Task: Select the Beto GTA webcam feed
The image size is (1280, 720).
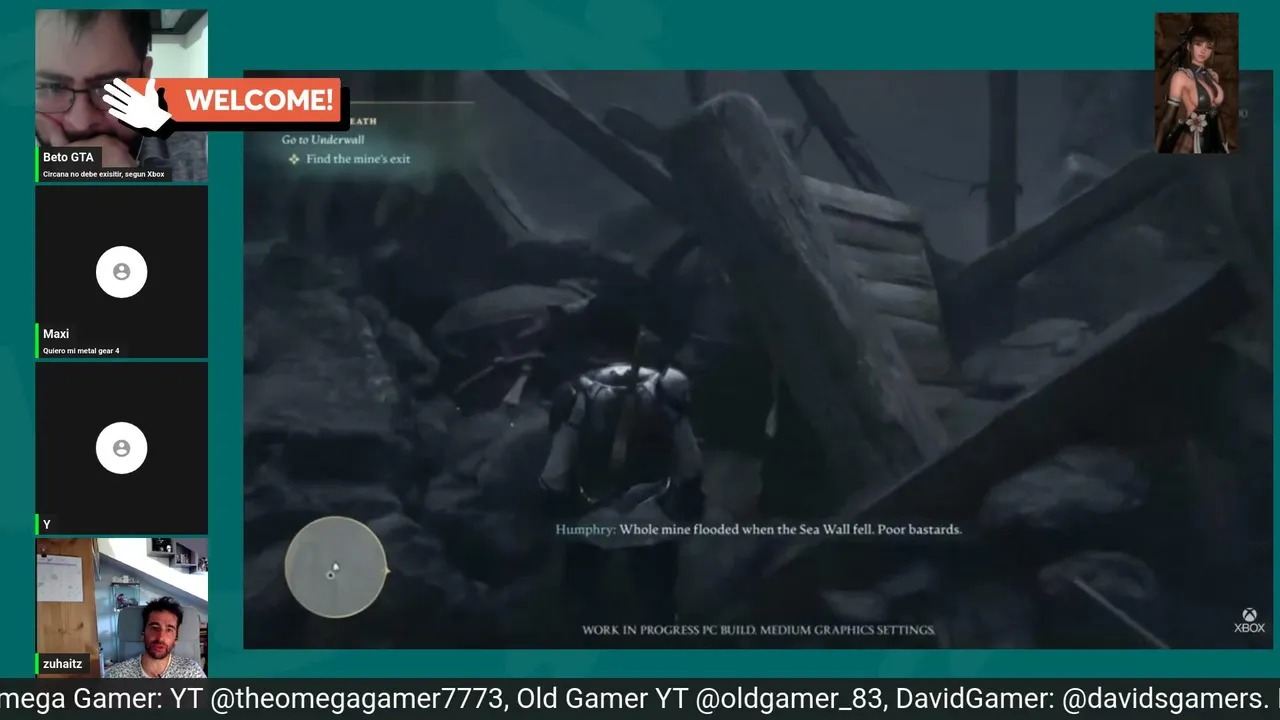Action: (x=121, y=96)
